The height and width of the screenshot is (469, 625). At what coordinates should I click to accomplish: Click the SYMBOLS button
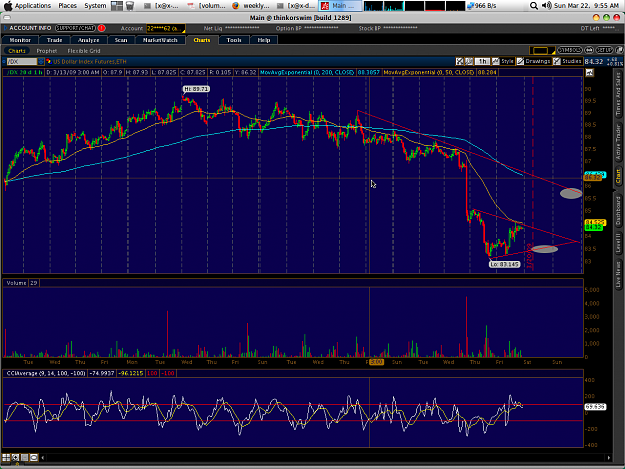pos(570,50)
